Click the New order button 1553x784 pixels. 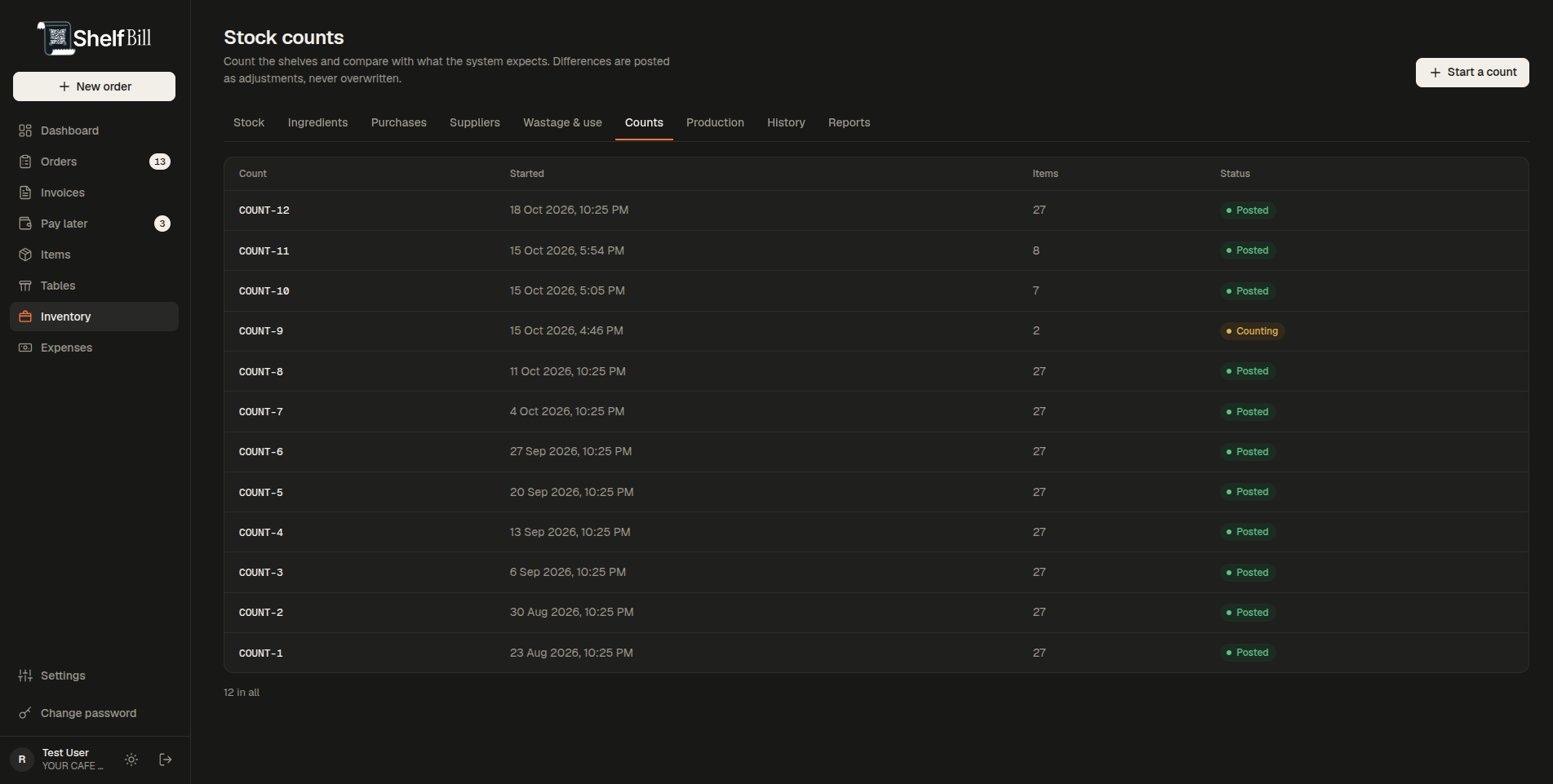(x=94, y=86)
